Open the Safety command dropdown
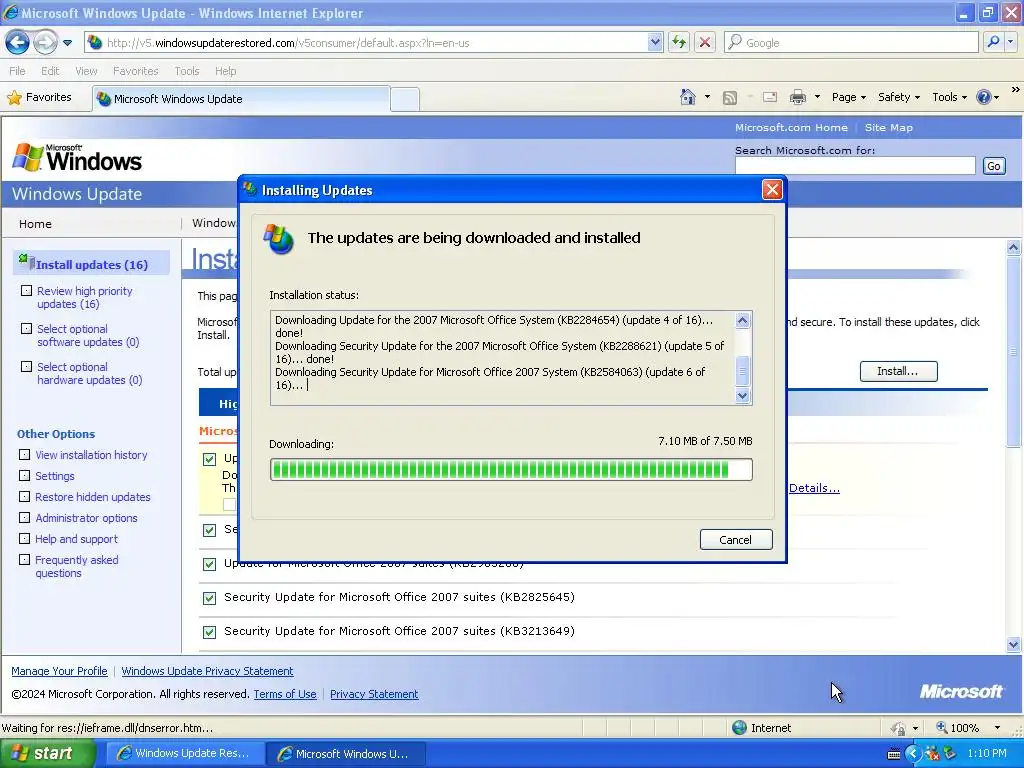Viewport: 1024px width, 768px height. [x=899, y=97]
